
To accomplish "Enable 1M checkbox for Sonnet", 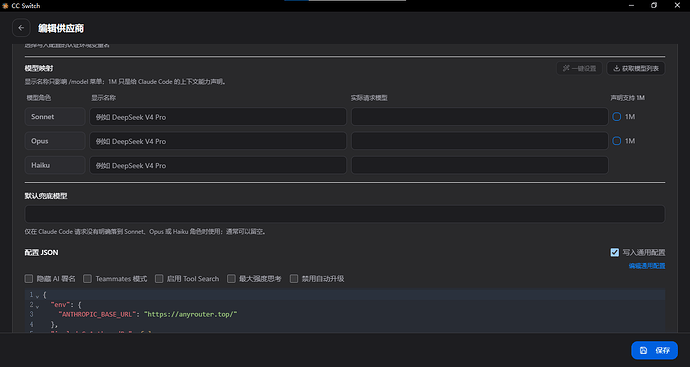I will (x=617, y=117).
